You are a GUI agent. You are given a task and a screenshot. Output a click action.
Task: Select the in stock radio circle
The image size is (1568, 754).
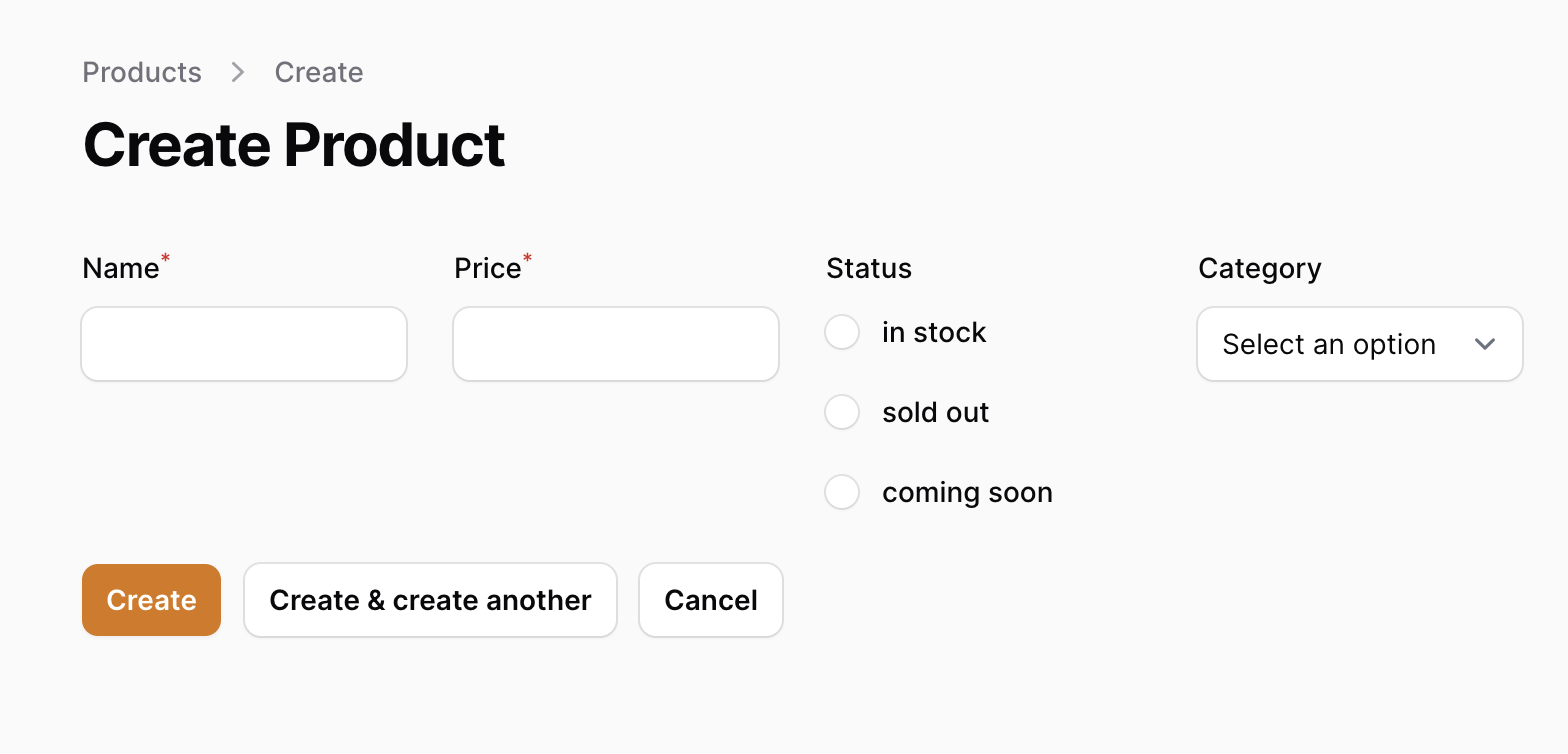coord(842,332)
